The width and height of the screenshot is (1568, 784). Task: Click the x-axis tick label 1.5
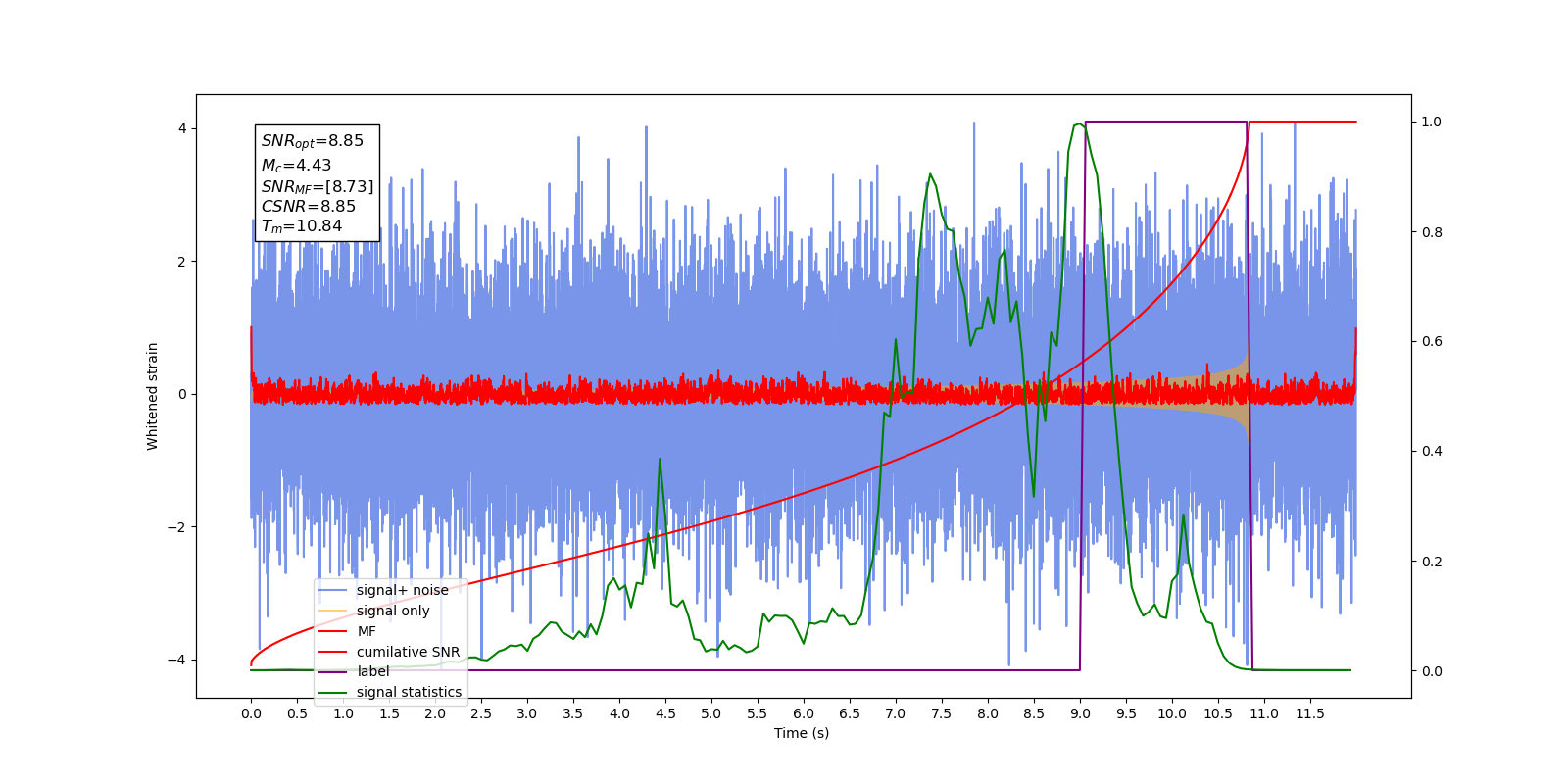click(389, 713)
